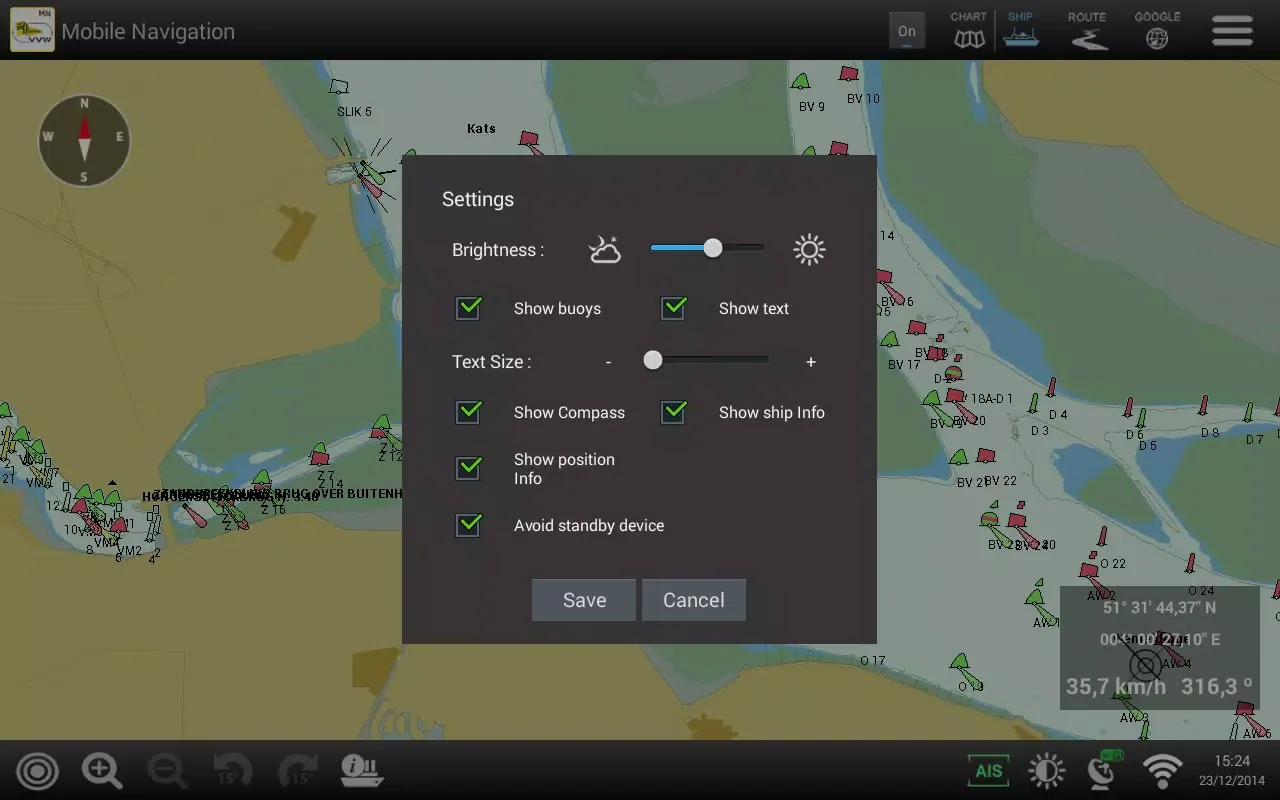Cancel the settings dialog
Screen dimensions: 1280x800
694,600
